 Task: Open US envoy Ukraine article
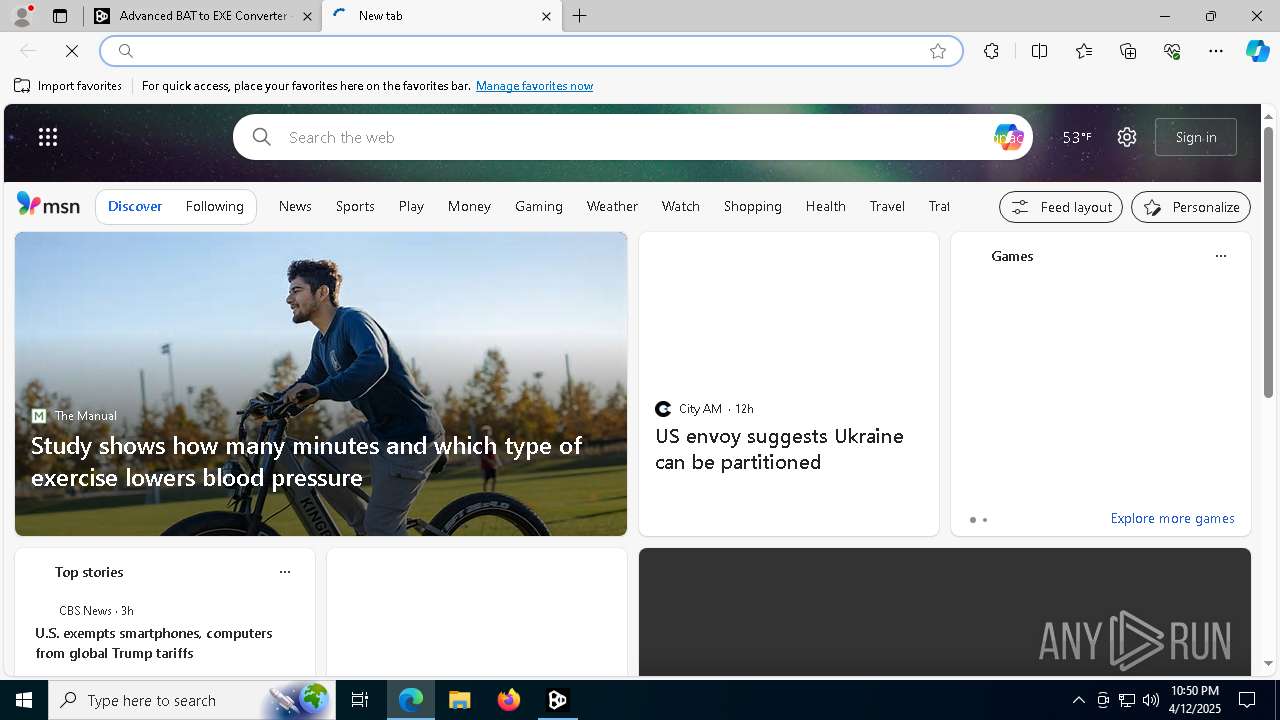pyautogui.click(x=779, y=449)
